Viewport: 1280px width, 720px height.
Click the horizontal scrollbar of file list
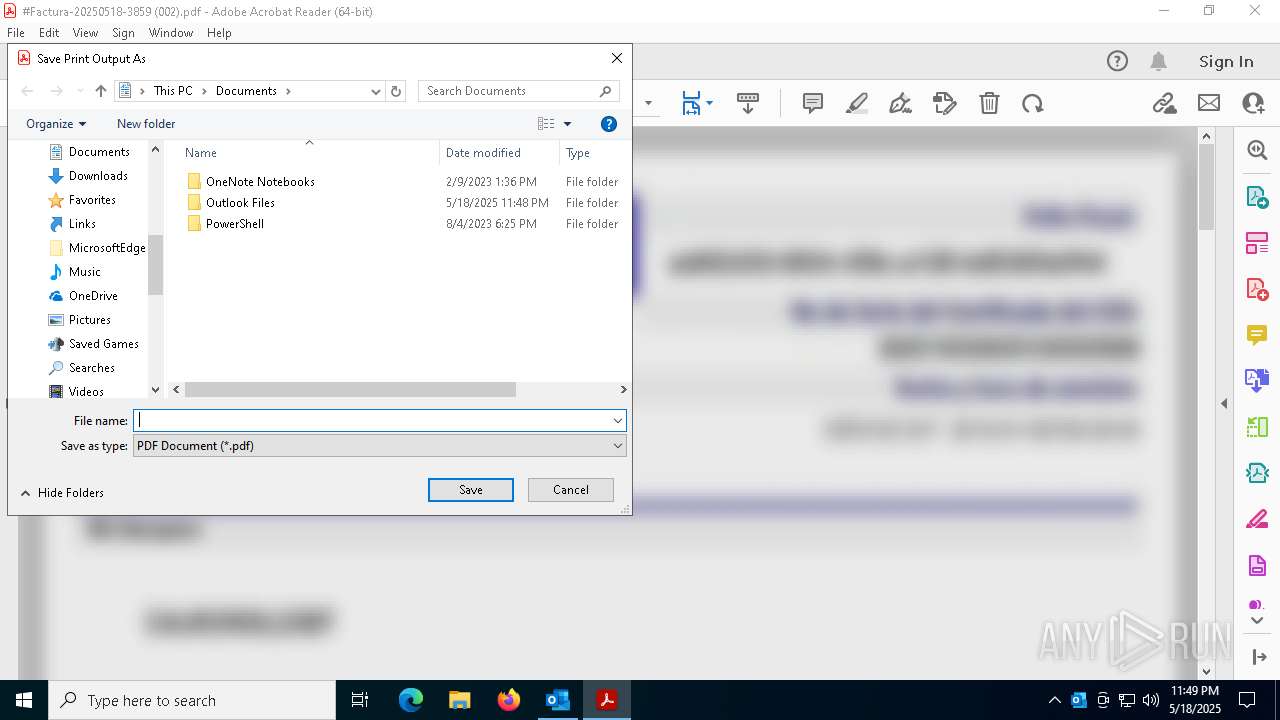[350, 390]
